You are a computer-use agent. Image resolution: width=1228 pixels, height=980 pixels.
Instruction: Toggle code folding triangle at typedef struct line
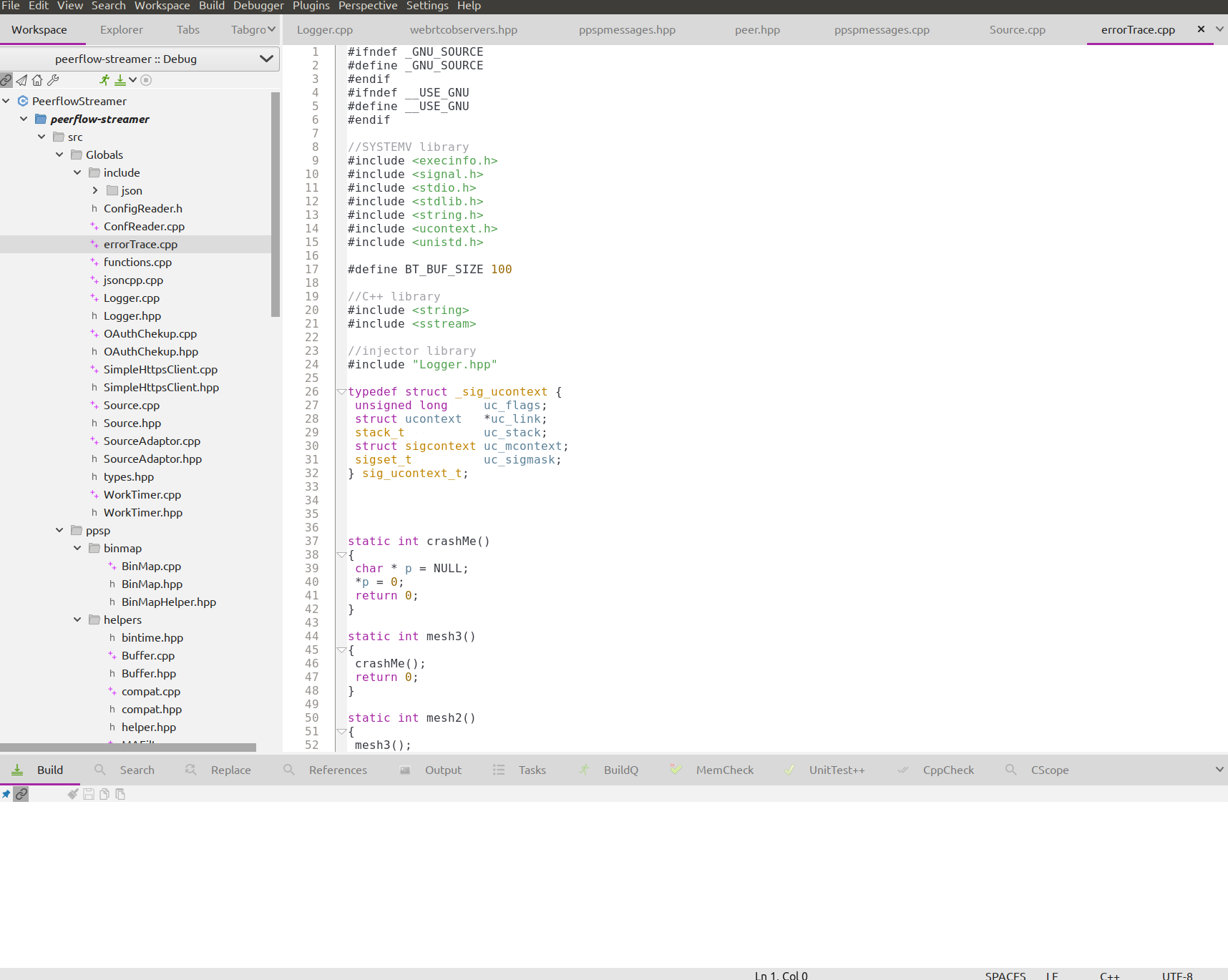[x=341, y=391]
